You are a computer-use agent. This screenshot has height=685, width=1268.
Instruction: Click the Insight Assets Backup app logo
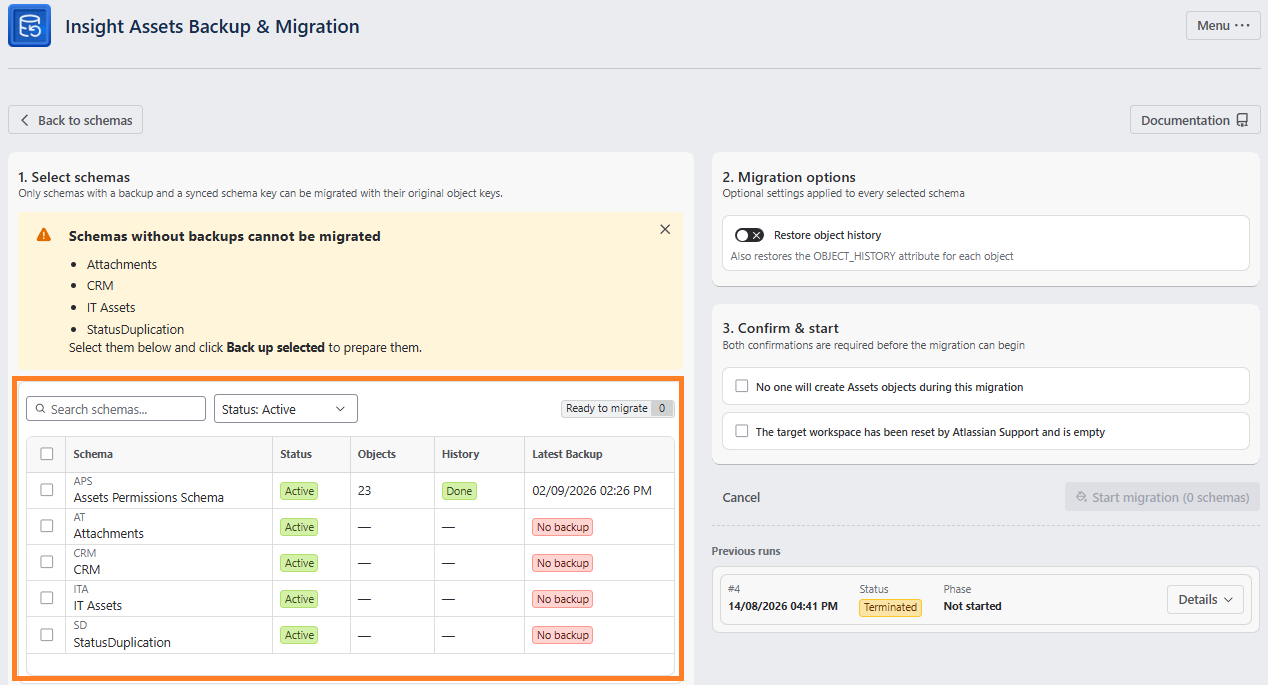click(29, 26)
